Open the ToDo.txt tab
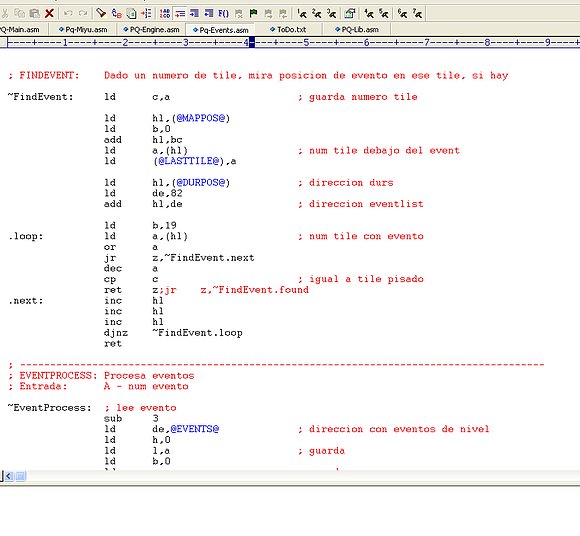Viewport: 580px width, 536px height. [288, 30]
